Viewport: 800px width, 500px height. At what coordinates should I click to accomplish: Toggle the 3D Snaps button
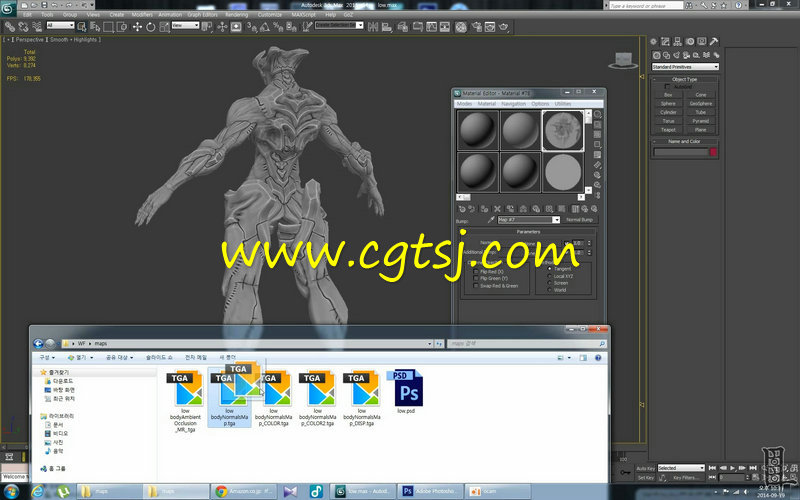coord(251,27)
